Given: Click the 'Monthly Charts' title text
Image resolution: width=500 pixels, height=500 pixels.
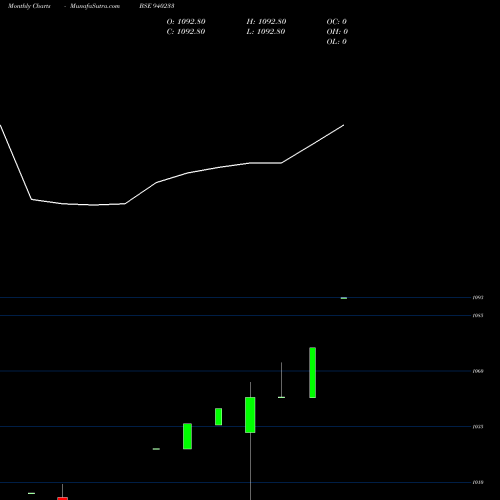Looking at the screenshot, I should click(x=29, y=6).
